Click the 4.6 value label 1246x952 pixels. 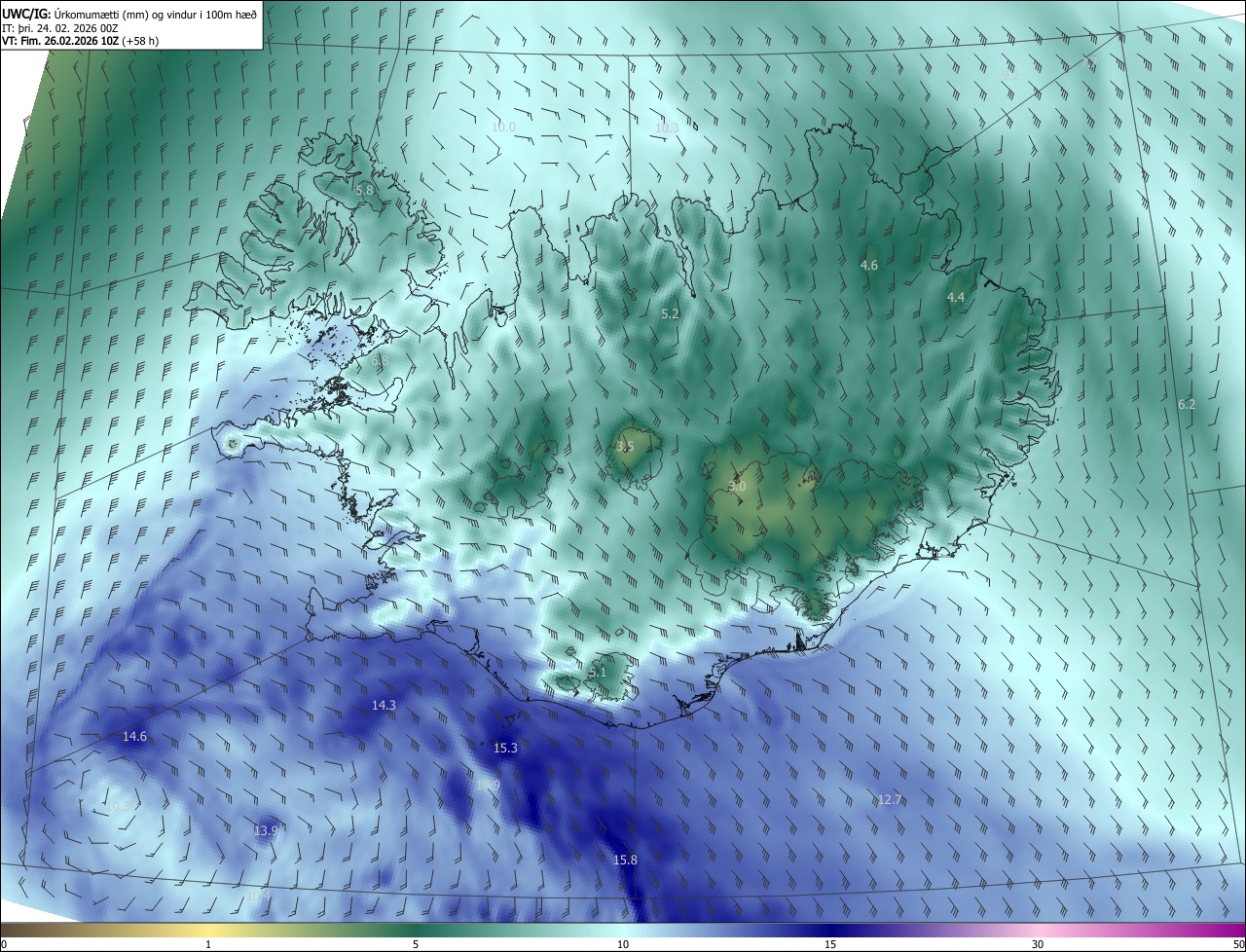pyautogui.click(x=869, y=266)
